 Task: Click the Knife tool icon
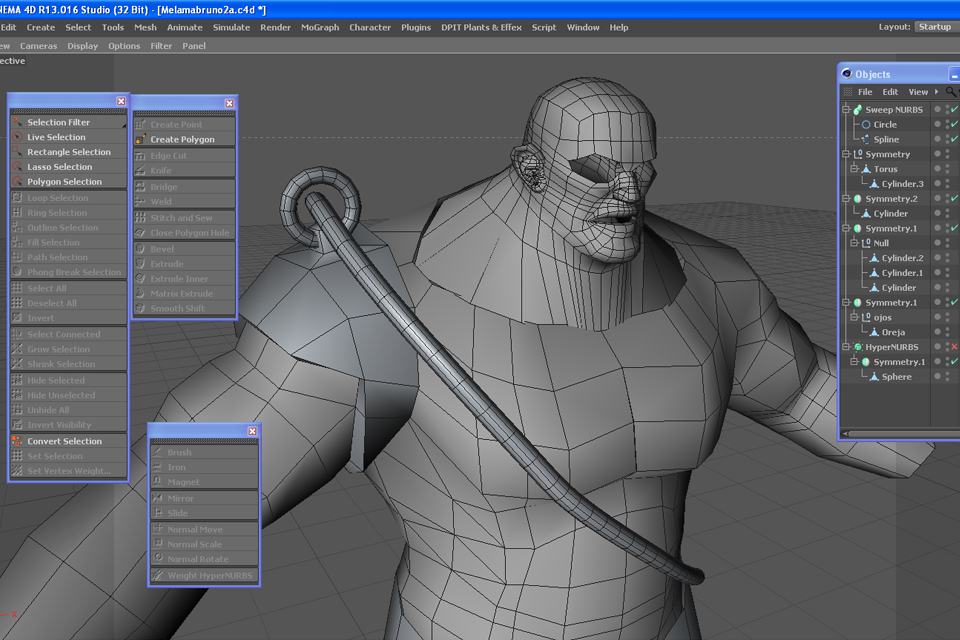pyautogui.click(x=141, y=170)
